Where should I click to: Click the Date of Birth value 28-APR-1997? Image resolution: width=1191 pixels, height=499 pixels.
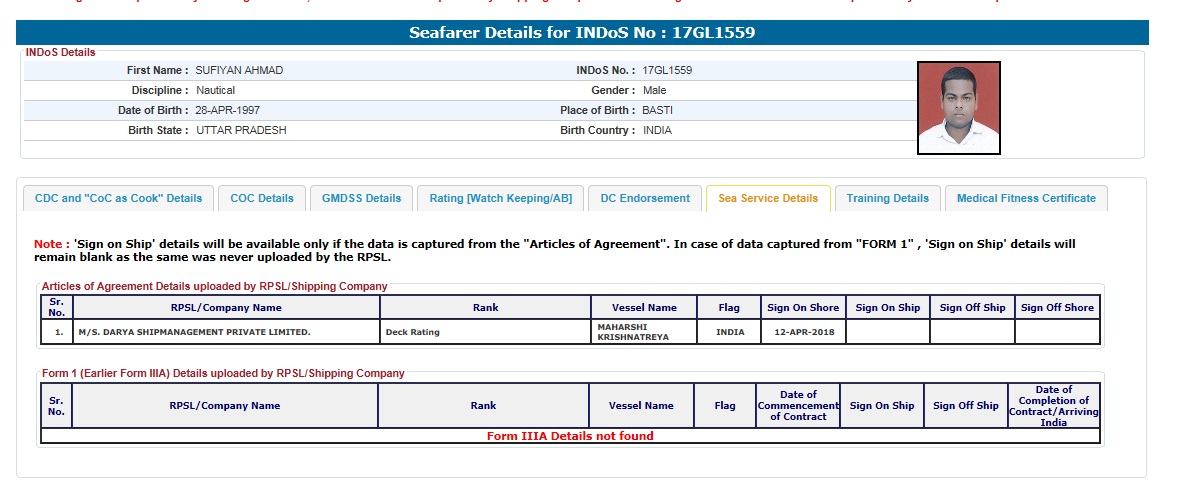coord(228,110)
